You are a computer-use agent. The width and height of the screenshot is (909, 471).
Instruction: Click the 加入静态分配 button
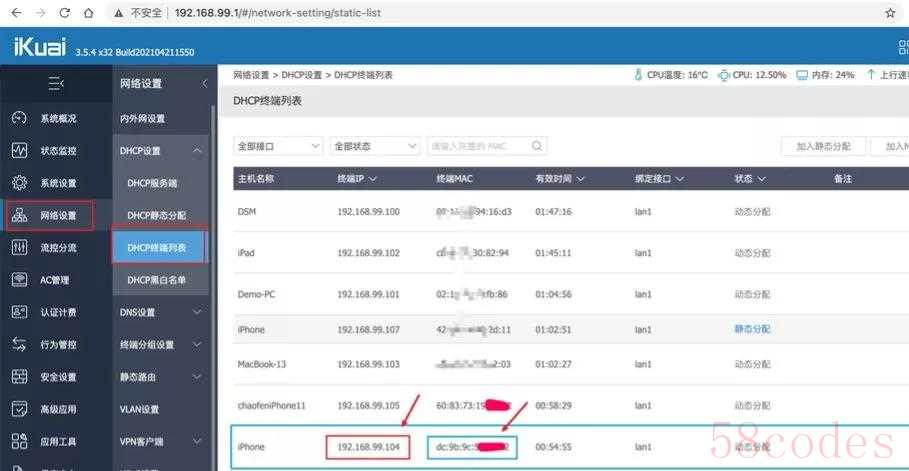coord(823,146)
